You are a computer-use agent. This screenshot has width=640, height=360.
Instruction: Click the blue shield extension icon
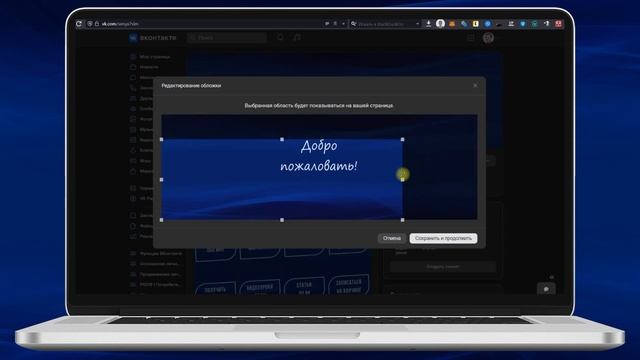click(523, 24)
